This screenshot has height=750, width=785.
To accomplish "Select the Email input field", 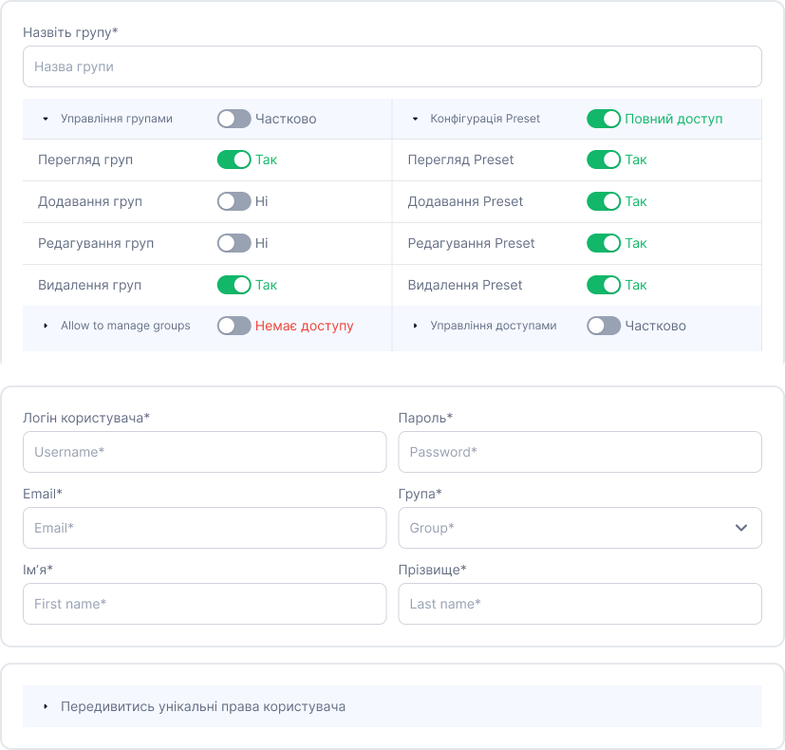I will [x=204, y=528].
